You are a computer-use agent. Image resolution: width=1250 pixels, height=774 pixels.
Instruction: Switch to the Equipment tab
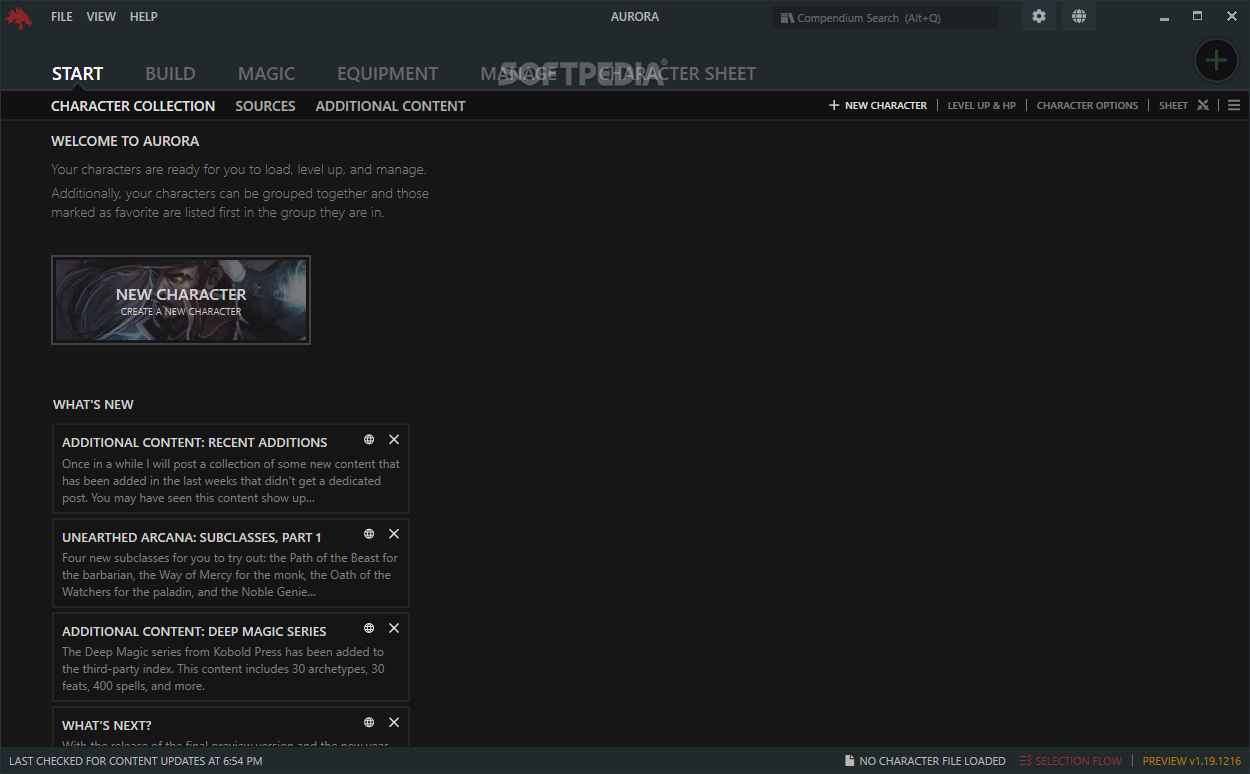point(388,74)
